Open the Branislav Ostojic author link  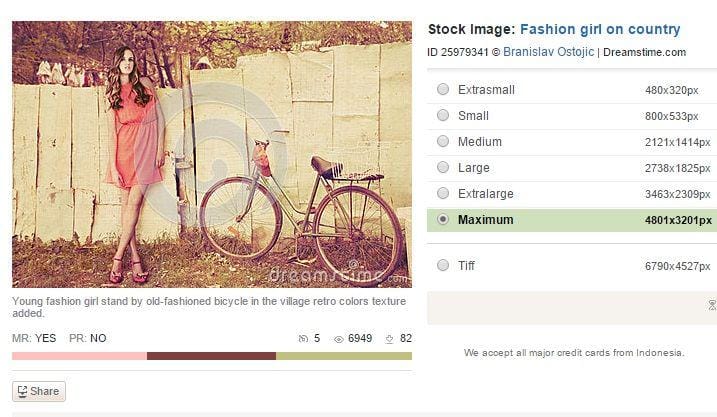(x=547, y=52)
